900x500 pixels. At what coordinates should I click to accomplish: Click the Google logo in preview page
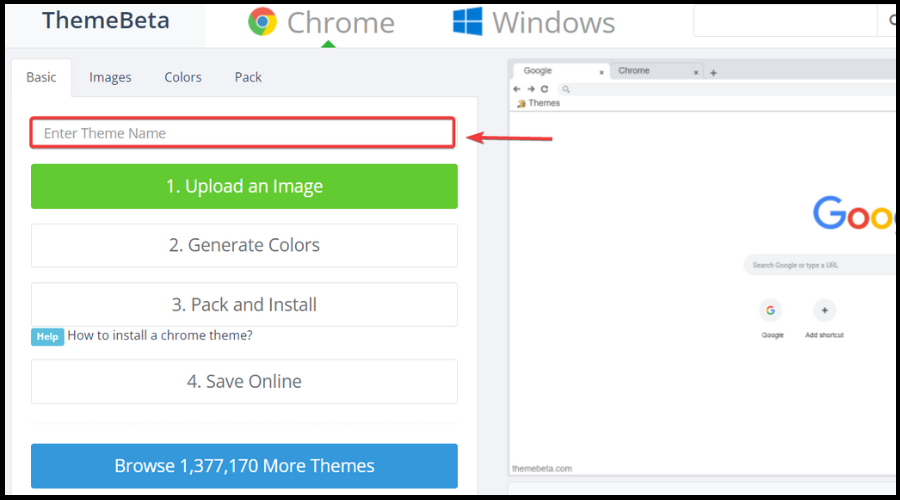854,212
